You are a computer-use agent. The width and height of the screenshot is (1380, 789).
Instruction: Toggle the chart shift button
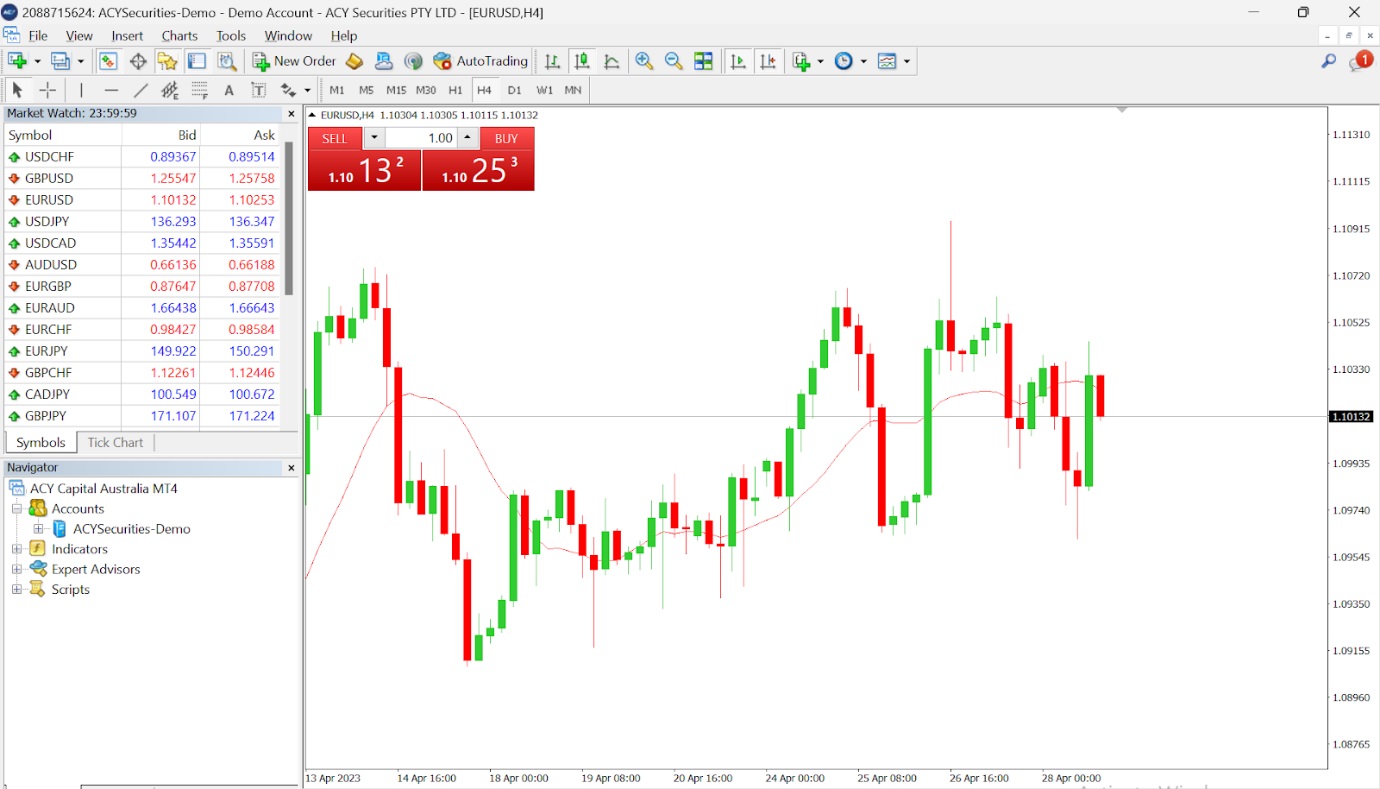(768, 61)
